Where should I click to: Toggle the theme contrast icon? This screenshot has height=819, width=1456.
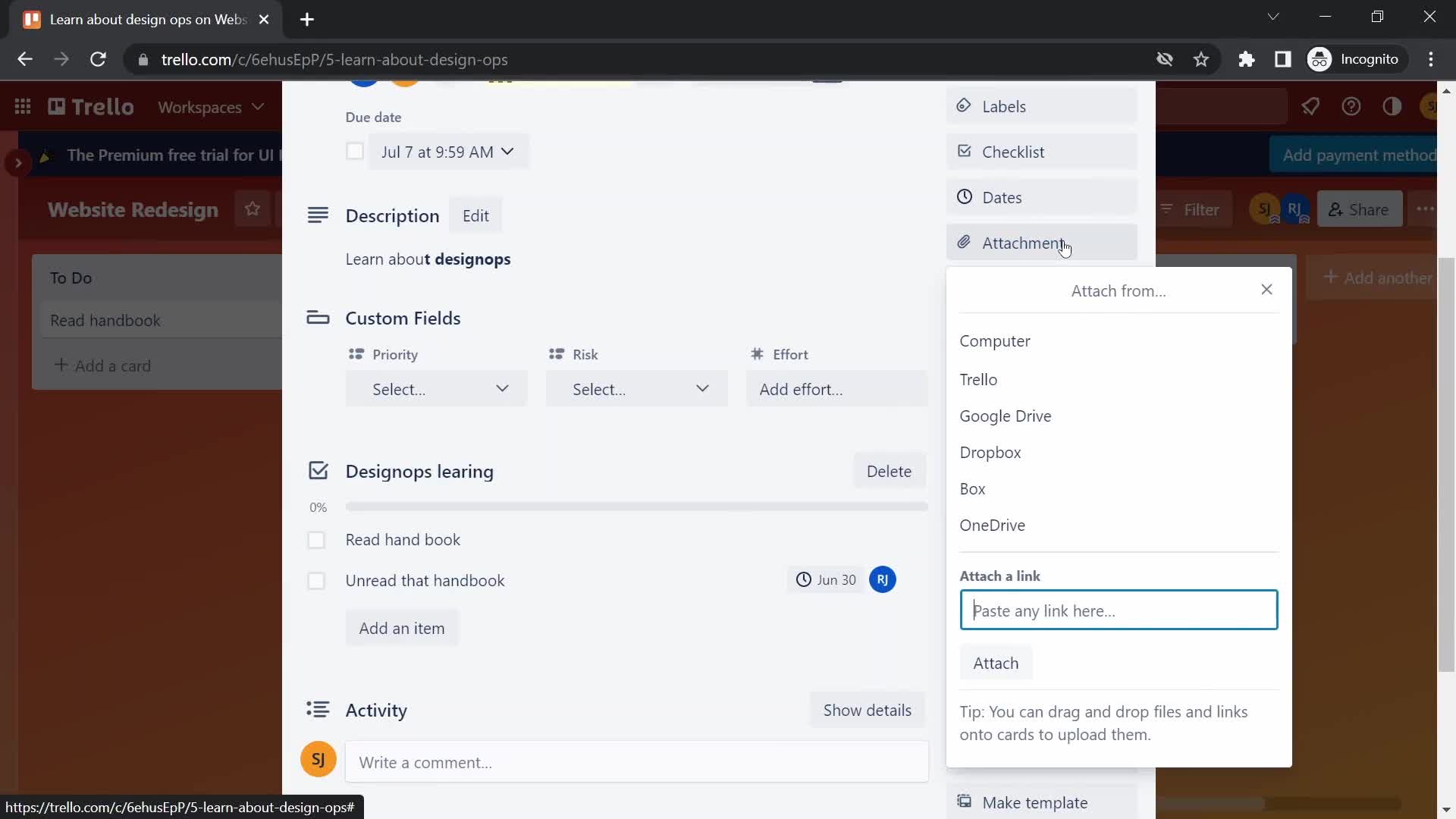pos(1392,107)
